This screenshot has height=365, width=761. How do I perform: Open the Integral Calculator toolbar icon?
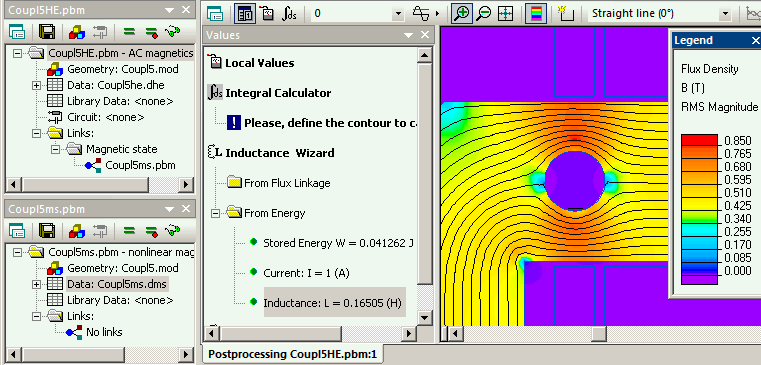click(x=289, y=13)
